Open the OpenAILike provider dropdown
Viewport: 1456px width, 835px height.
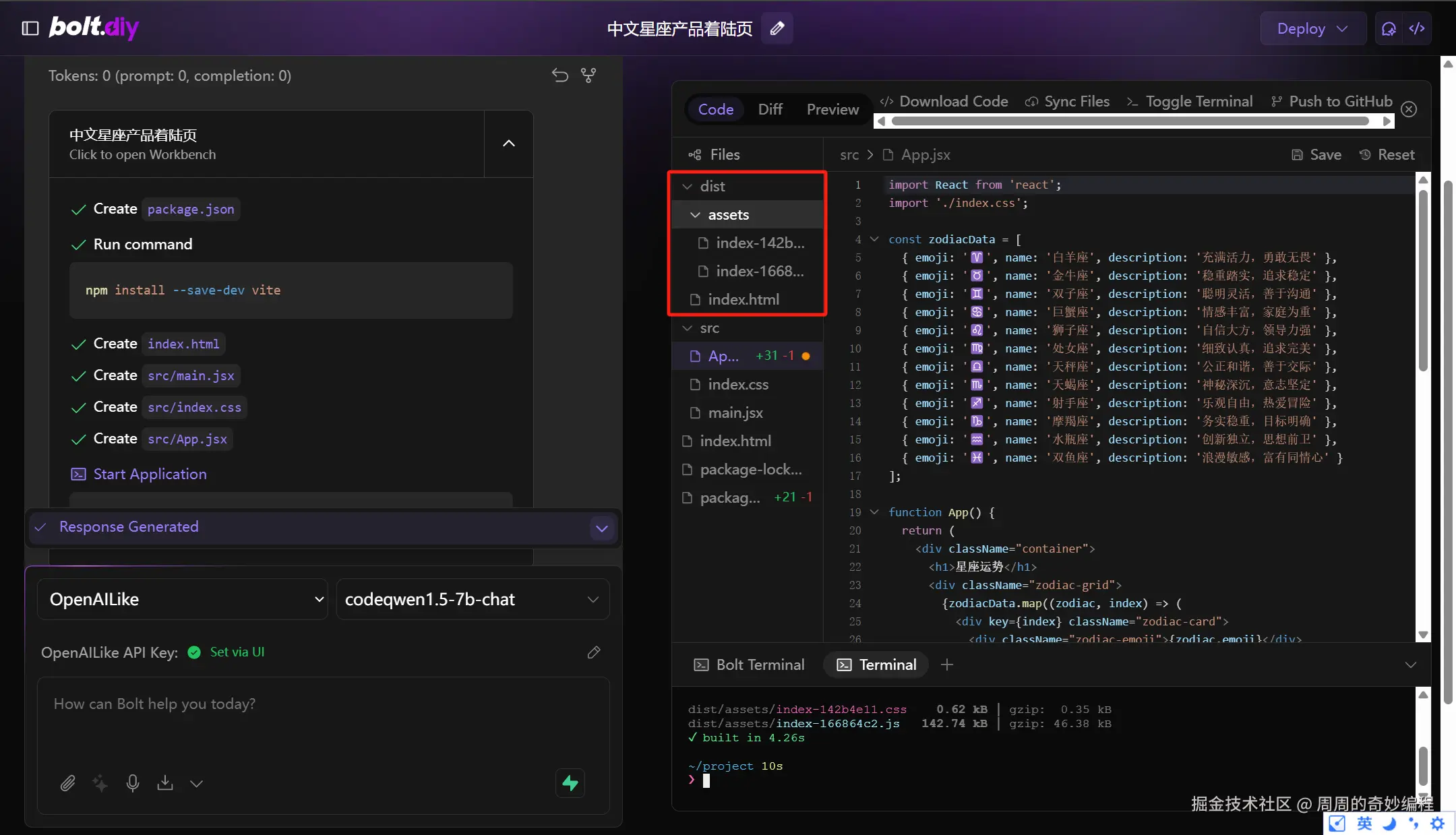pos(182,599)
